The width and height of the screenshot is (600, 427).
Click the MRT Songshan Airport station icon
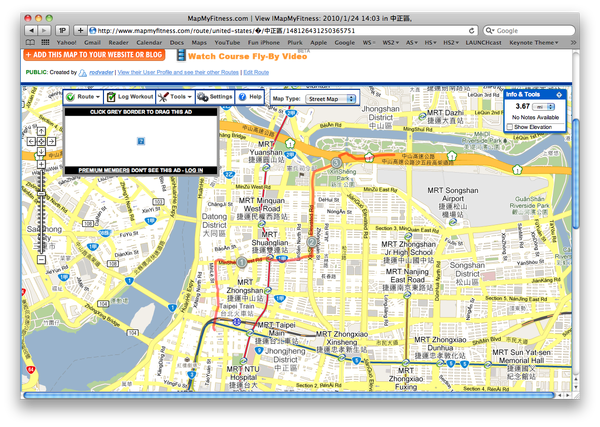coord(453,222)
